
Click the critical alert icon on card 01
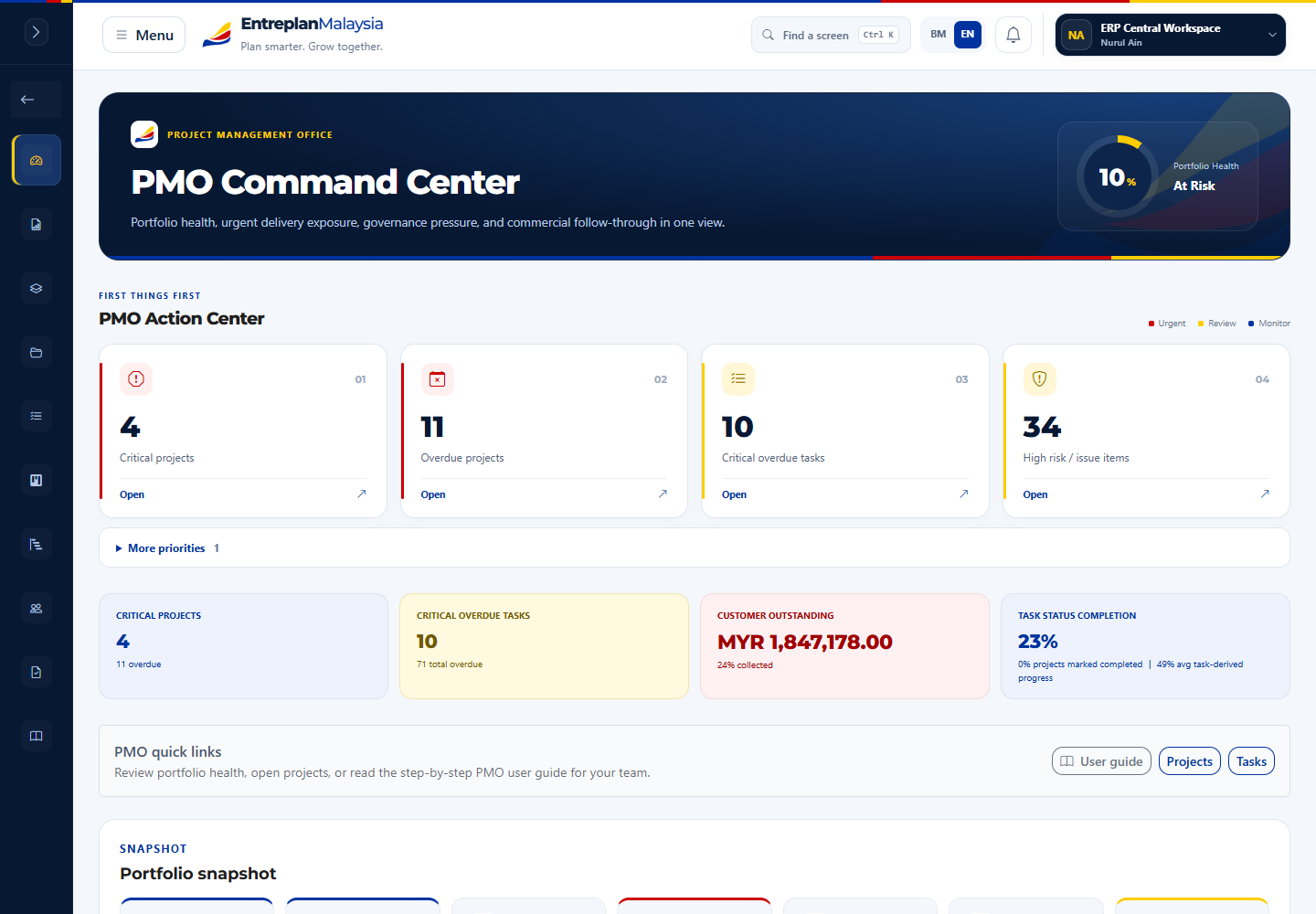pos(136,379)
